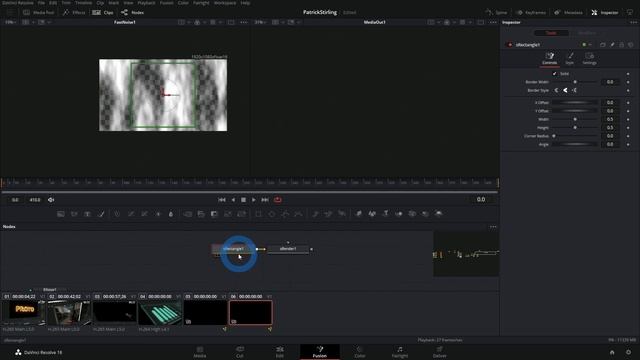Open the Effects library panel
640x360 pixels.
74,13
